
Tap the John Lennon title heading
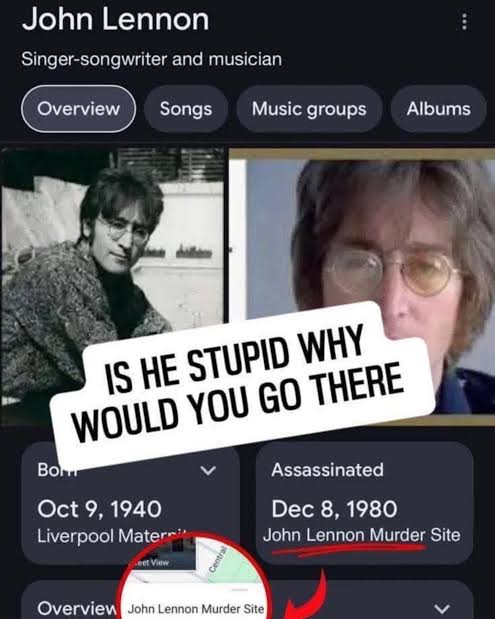[115, 19]
